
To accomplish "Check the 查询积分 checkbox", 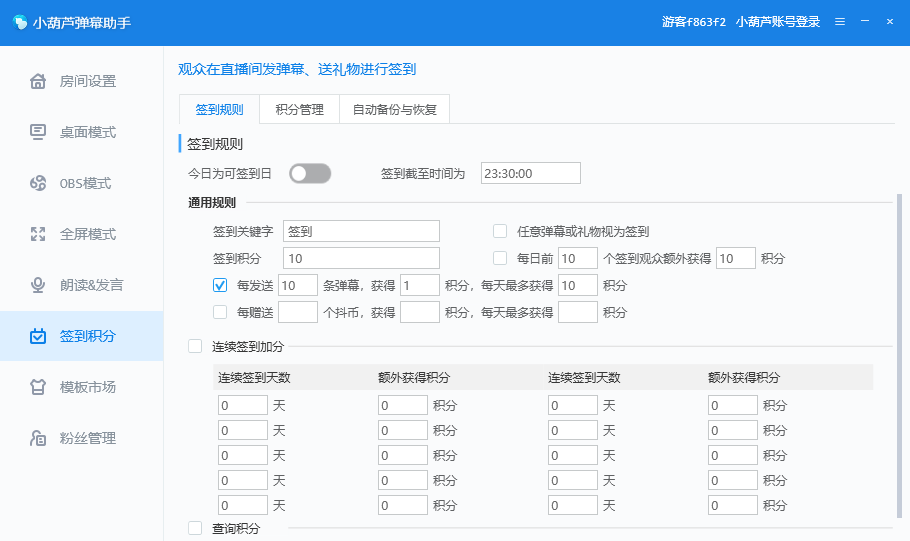I will pos(195,527).
